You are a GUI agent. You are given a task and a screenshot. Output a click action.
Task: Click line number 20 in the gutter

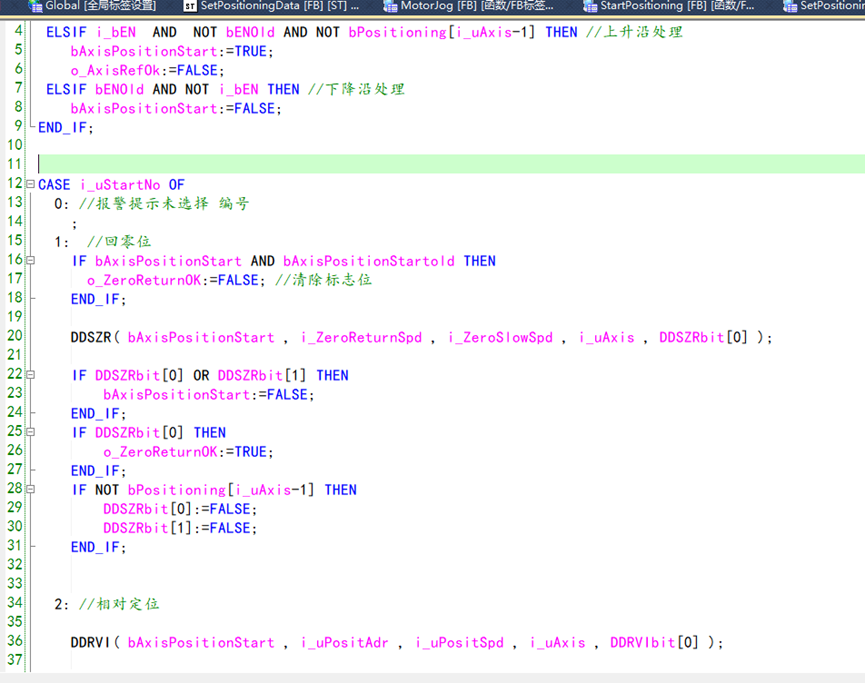[x=14, y=337]
